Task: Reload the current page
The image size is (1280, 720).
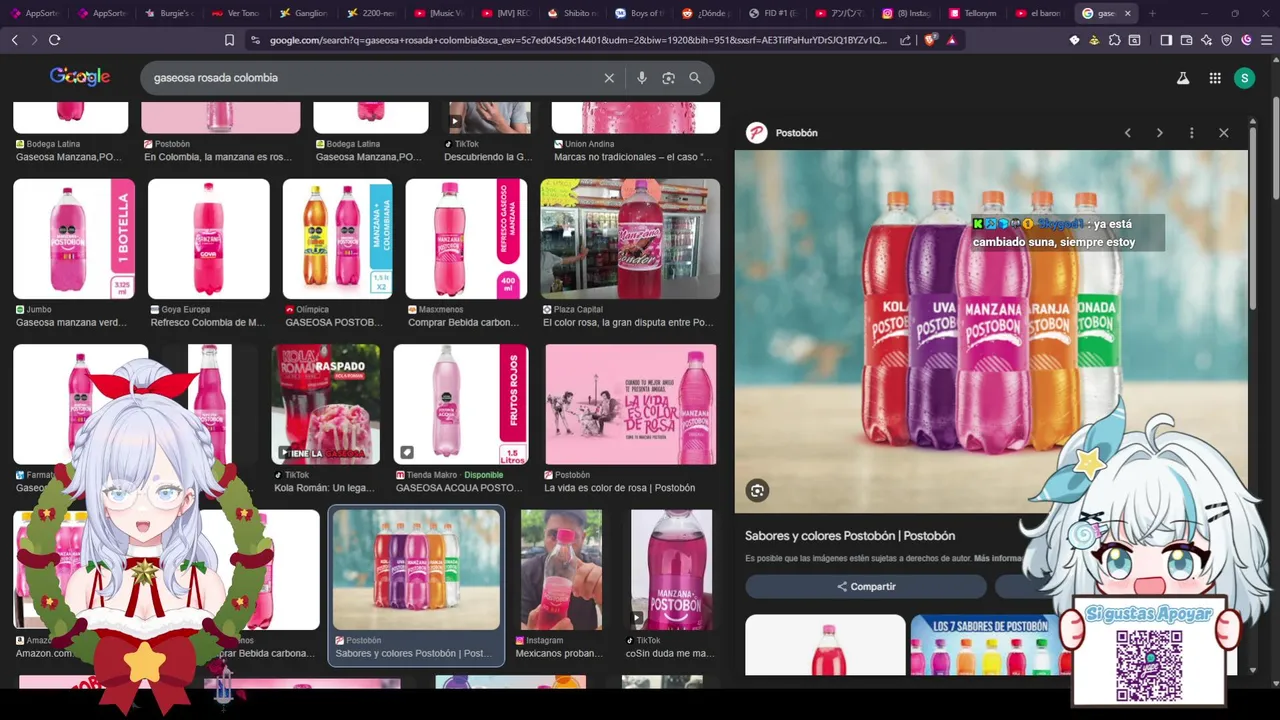Action: (54, 40)
